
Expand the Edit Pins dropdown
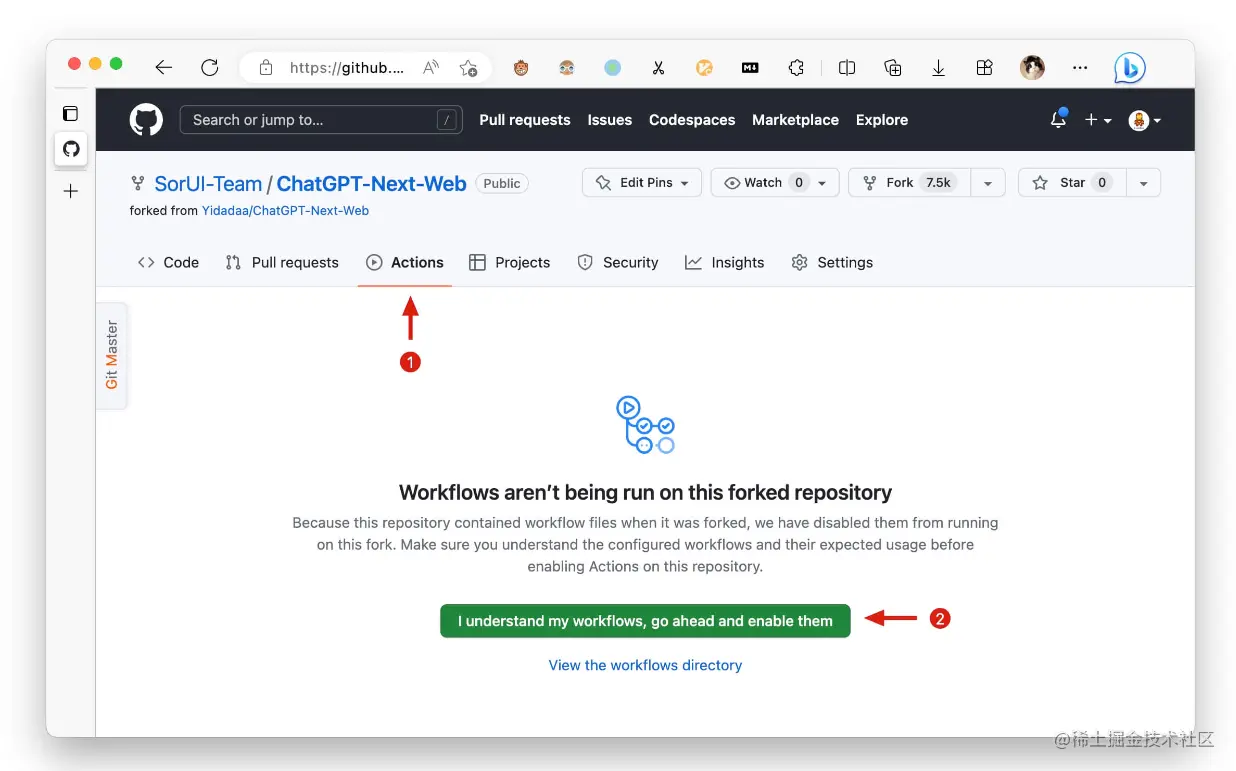[642, 183]
